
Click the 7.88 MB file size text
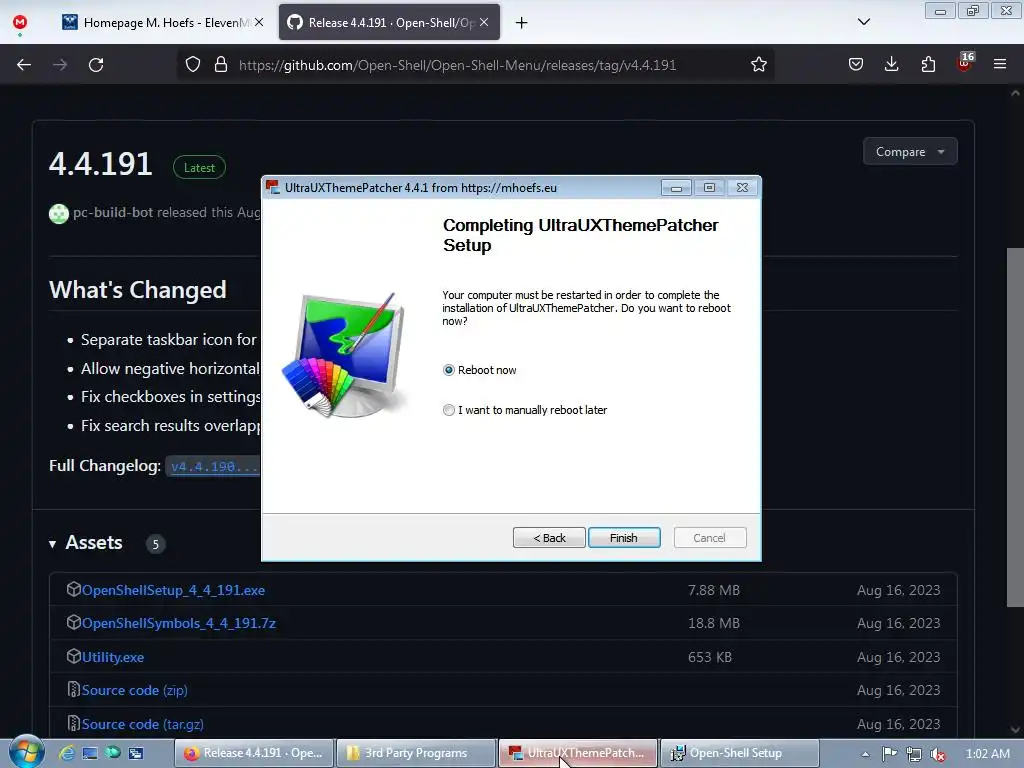(714, 590)
